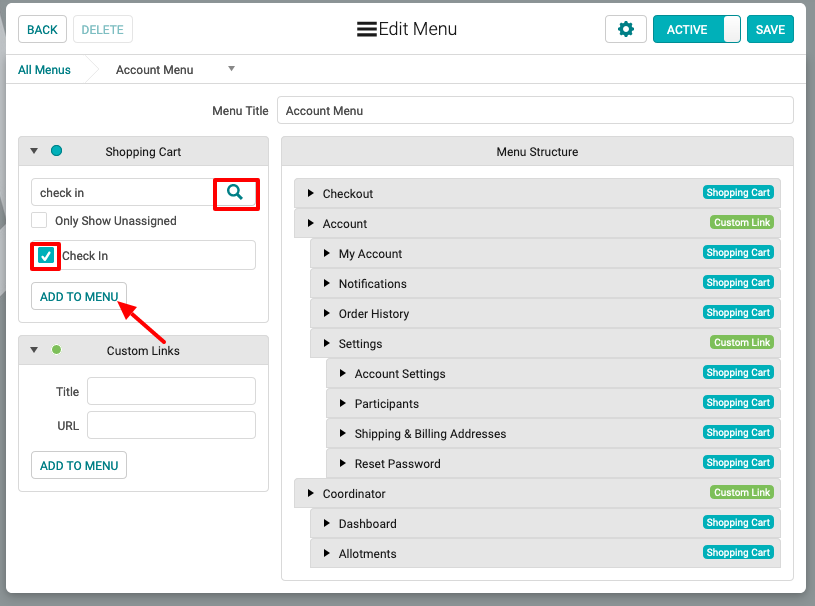The height and width of the screenshot is (606, 815).
Task: Expand the Allotments item
Action: (326, 554)
